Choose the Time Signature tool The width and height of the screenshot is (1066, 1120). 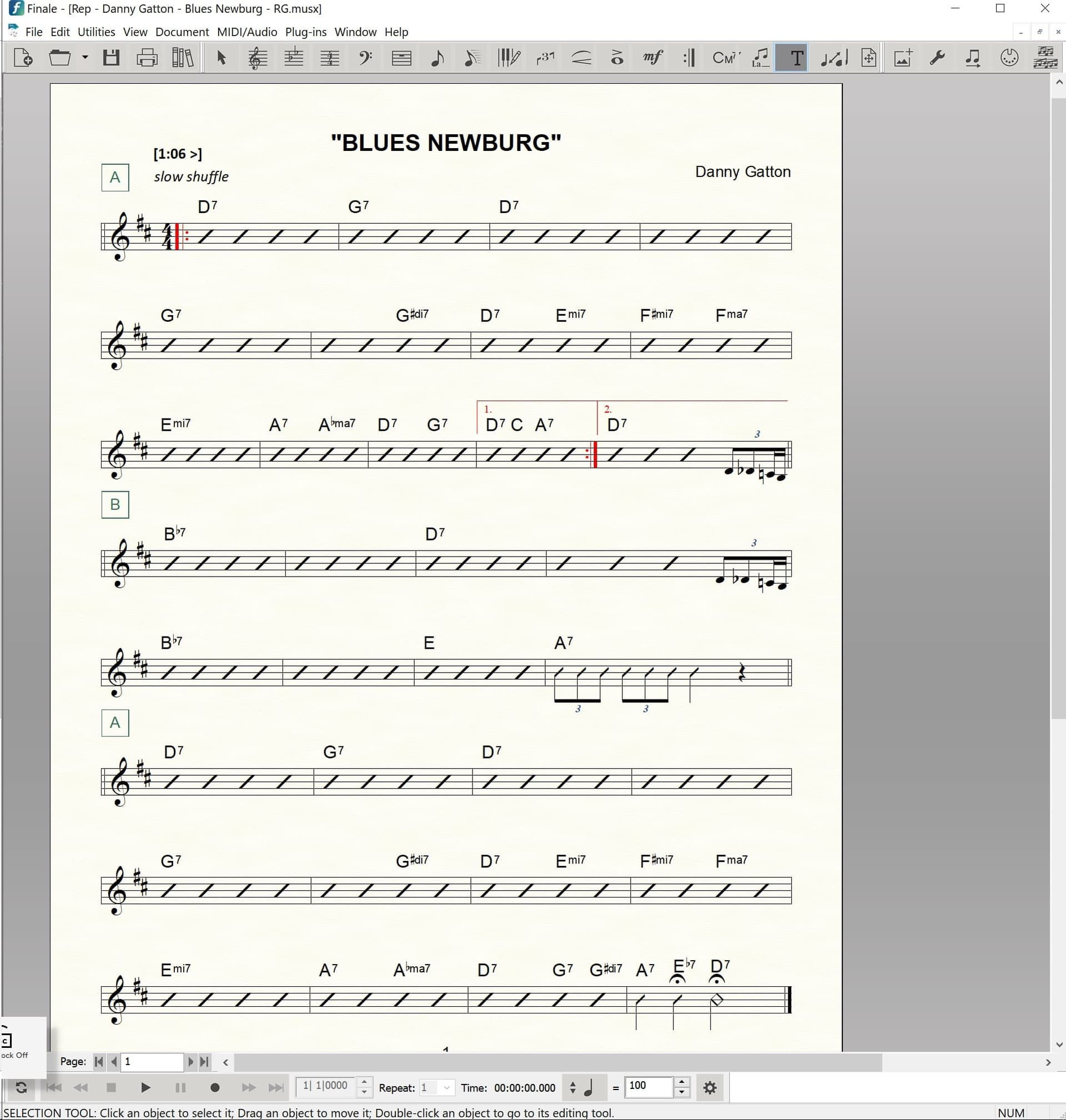[330, 58]
